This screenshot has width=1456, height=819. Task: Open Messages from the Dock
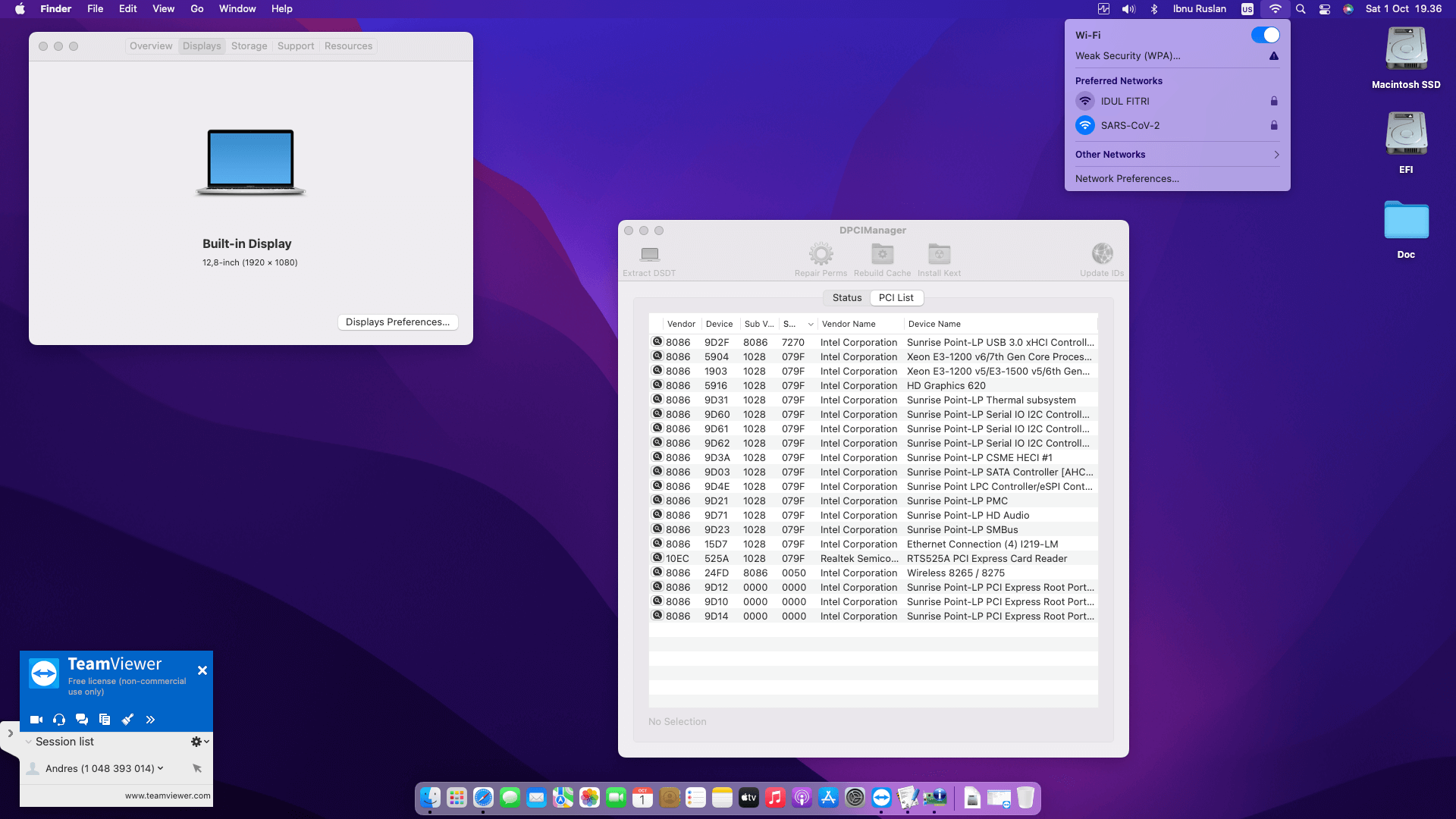pyautogui.click(x=510, y=798)
